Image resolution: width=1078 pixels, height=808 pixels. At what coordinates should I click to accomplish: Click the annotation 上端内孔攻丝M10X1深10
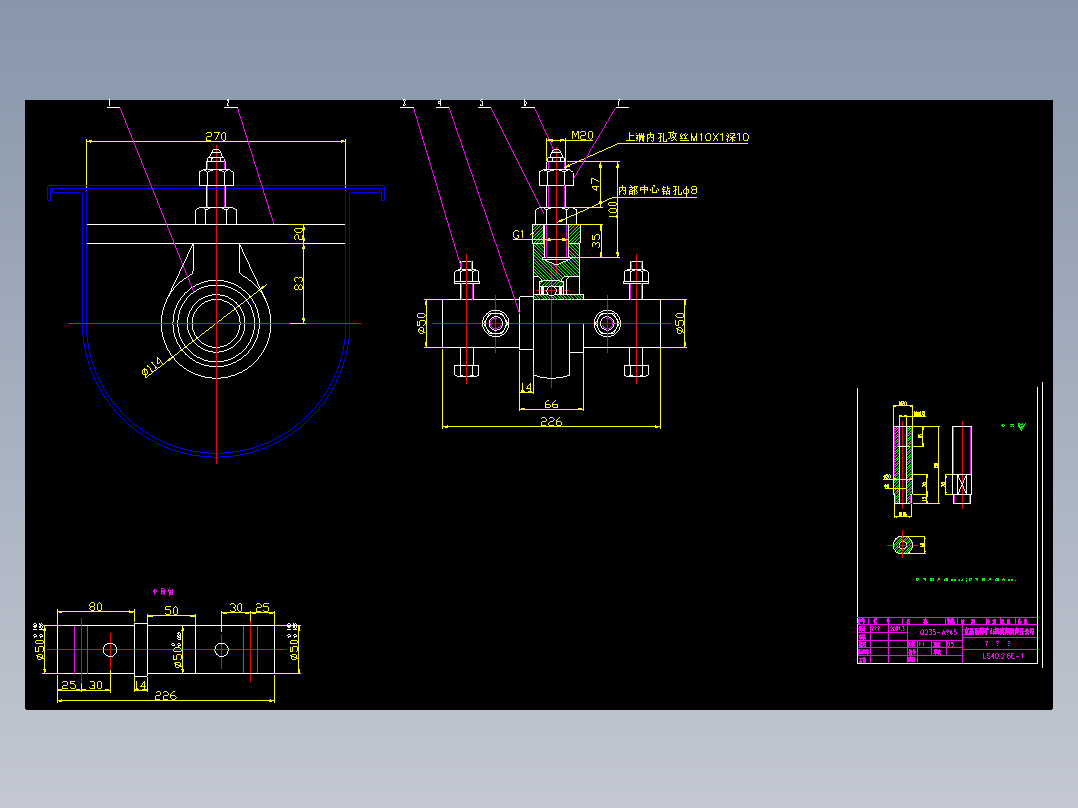tap(687, 138)
